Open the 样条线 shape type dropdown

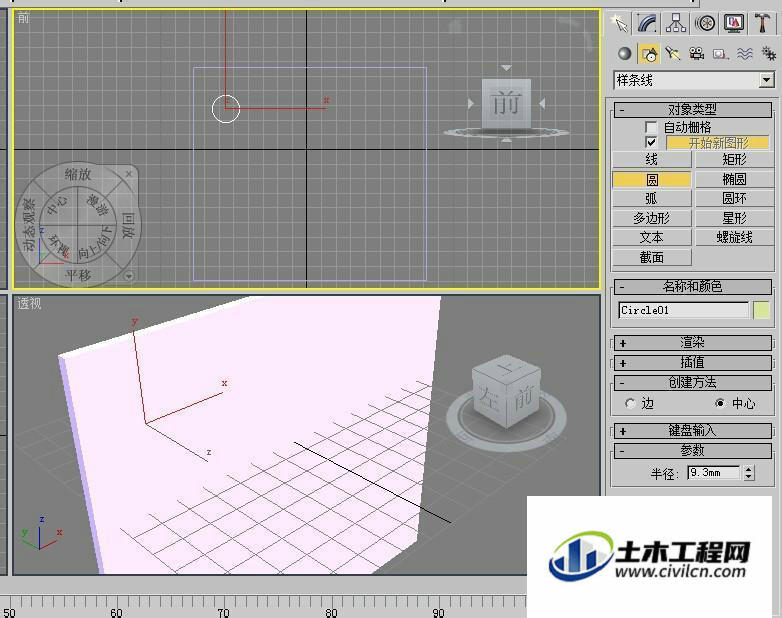pyautogui.click(x=767, y=80)
